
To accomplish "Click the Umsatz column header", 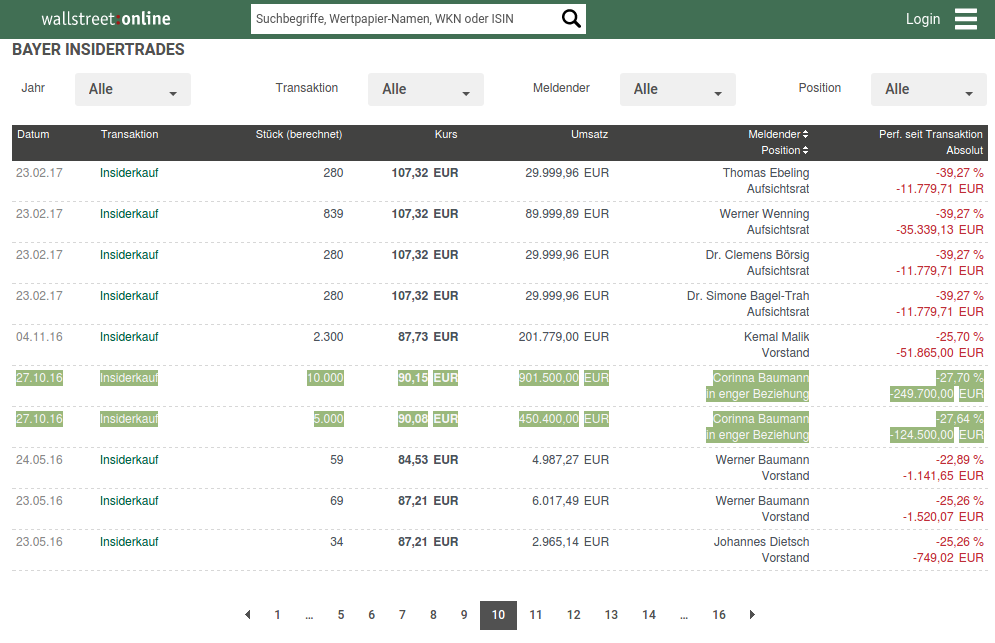I will pos(590,135).
